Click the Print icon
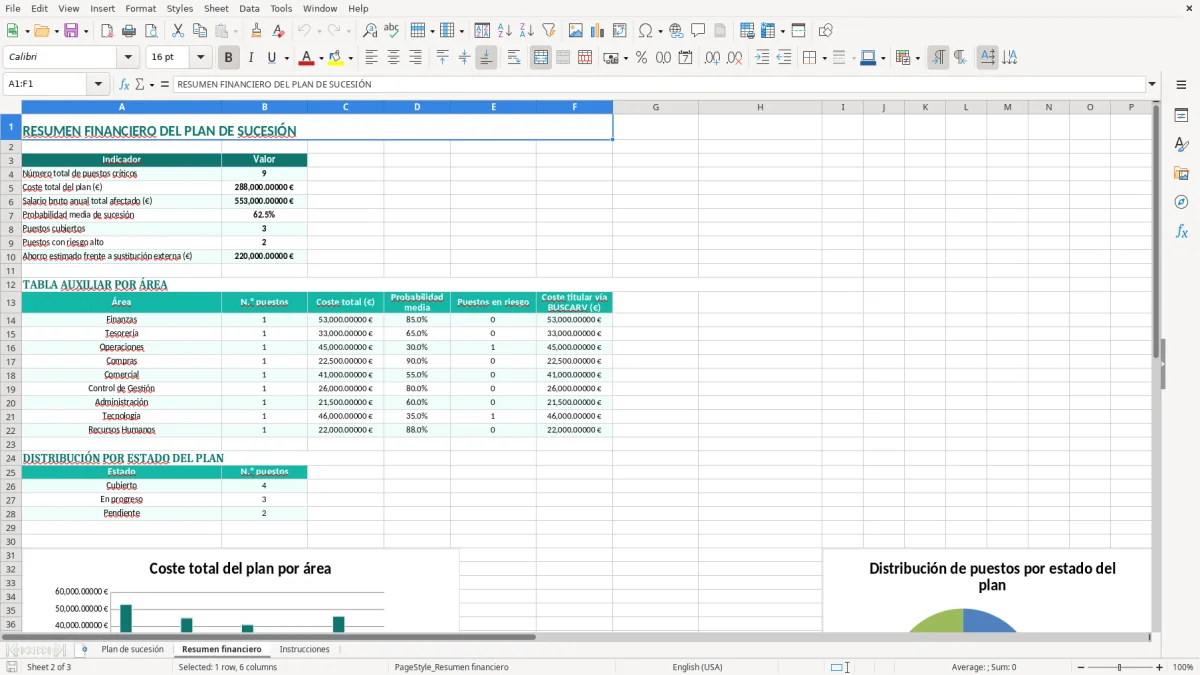Image resolution: width=1200 pixels, height=675 pixels. point(129,31)
